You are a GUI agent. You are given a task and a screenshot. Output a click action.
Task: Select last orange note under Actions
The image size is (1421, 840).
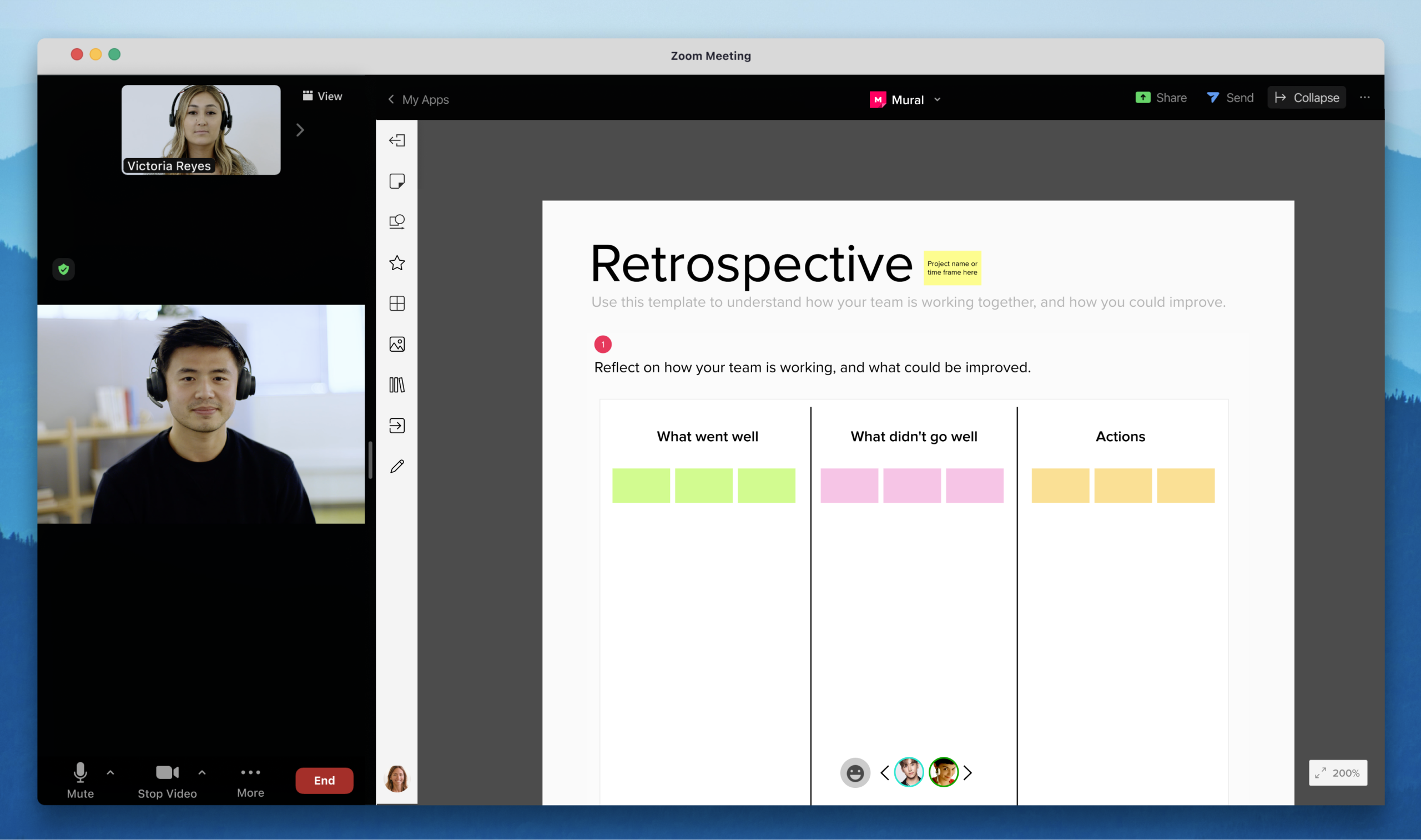tap(1186, 485)
